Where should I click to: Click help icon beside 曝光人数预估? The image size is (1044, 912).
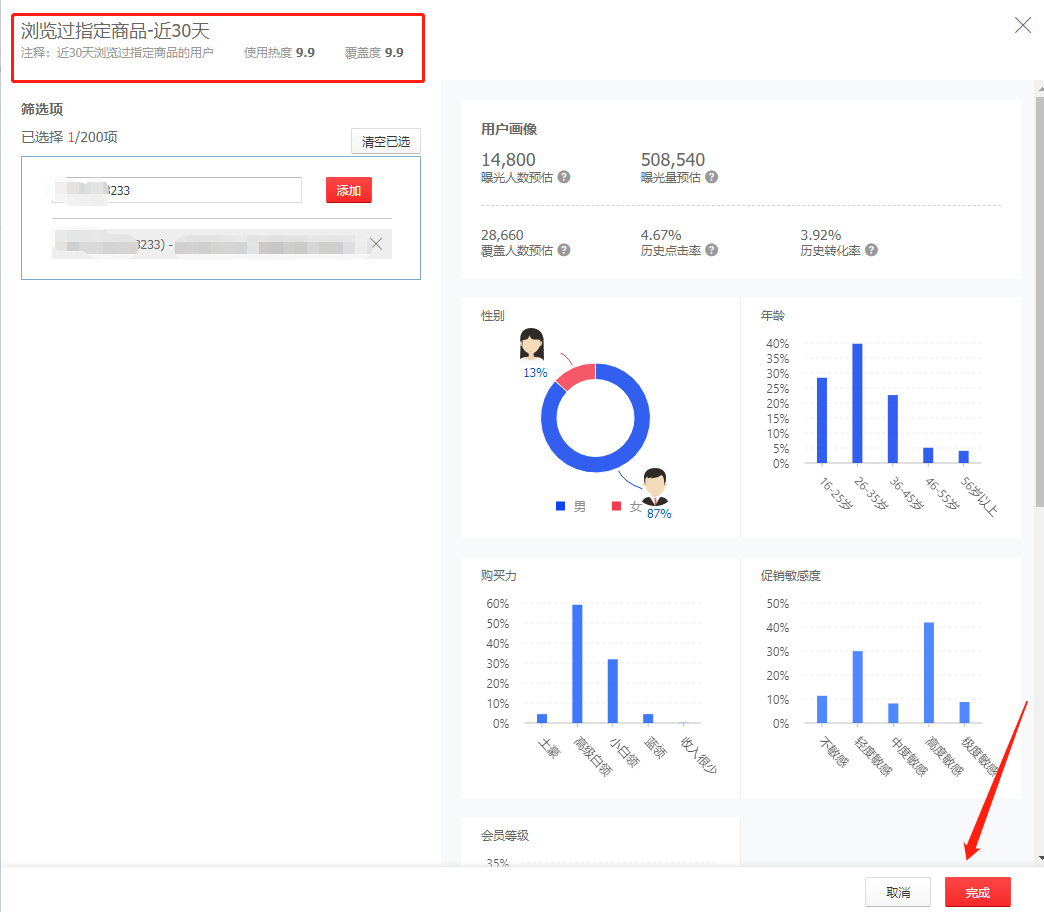[x=564, y=177]
